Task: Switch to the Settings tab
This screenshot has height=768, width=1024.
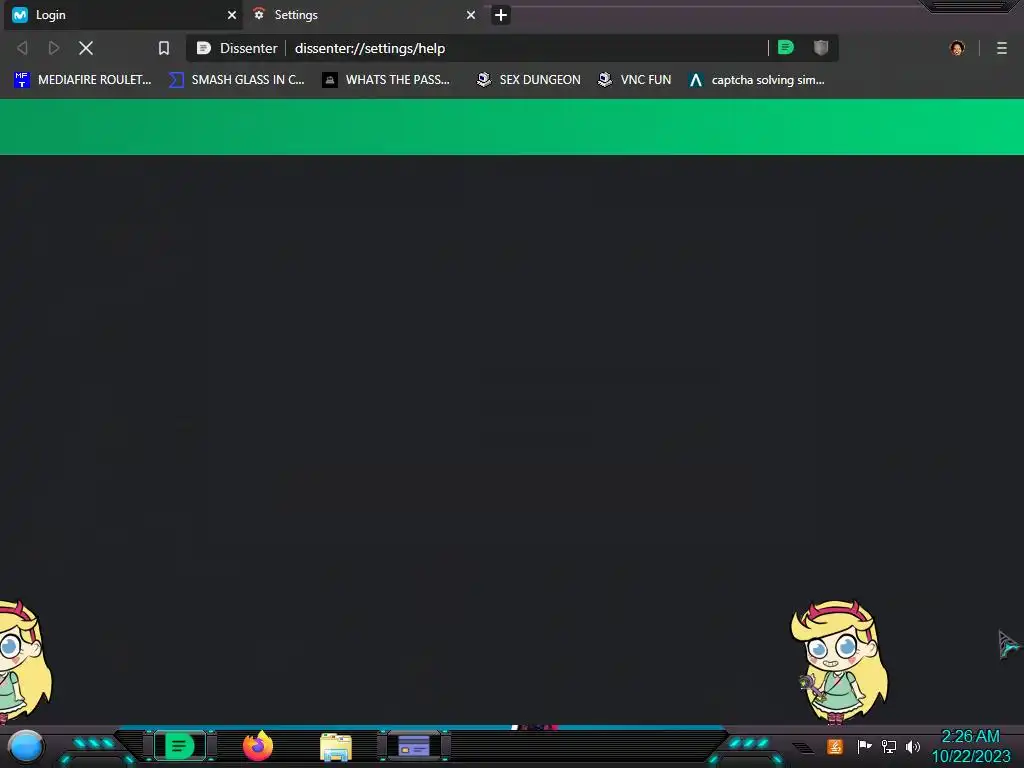Action: [362, 15]
